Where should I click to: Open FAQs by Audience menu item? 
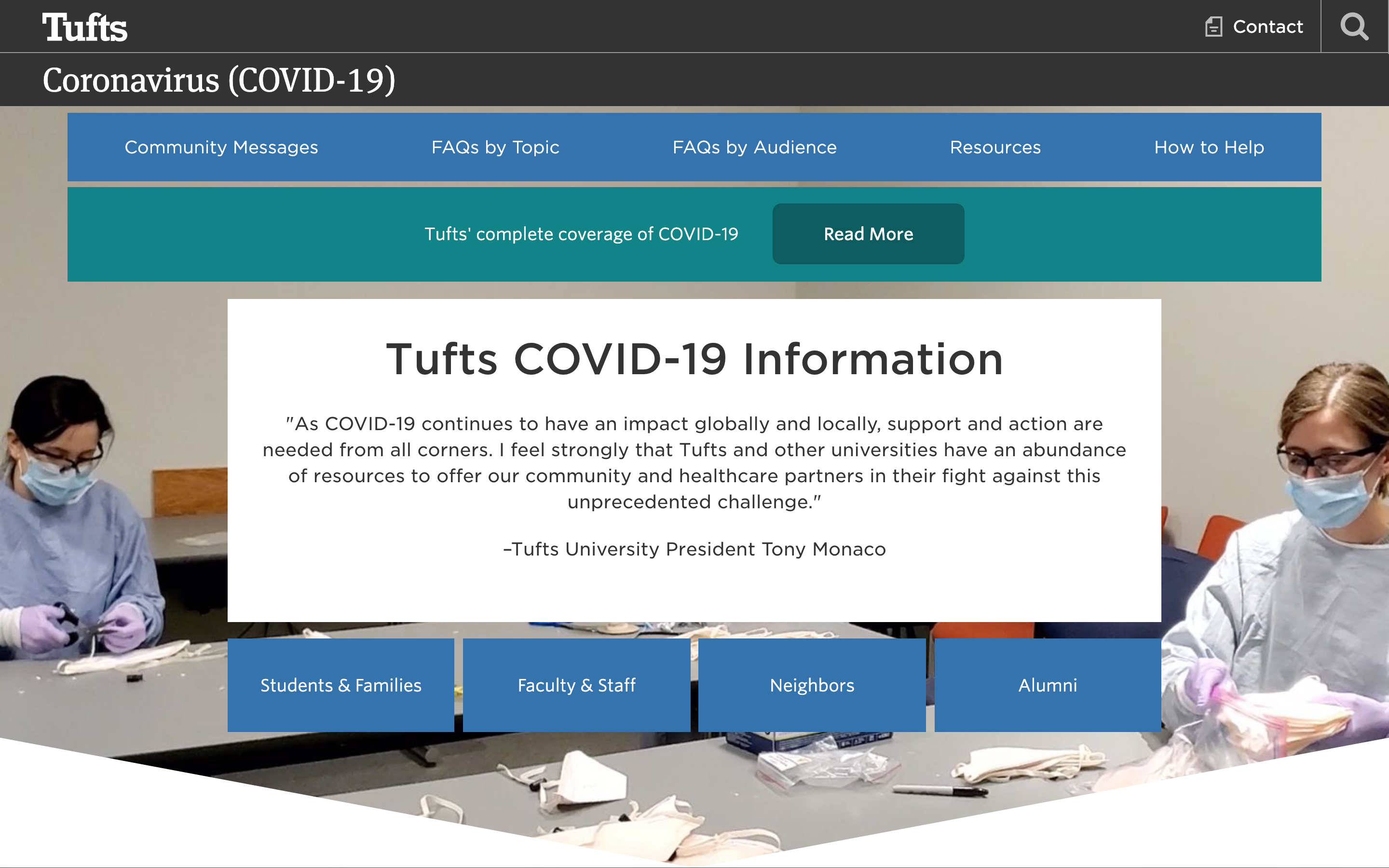click(x=754, y=148)
